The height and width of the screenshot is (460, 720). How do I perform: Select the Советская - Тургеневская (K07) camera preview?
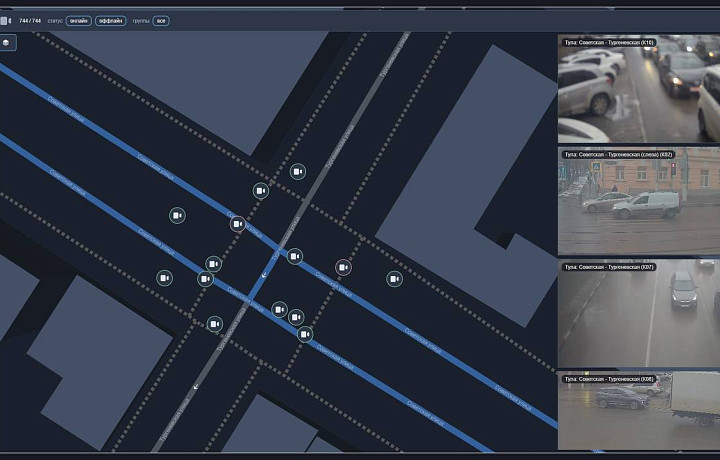click(x=638, y=314)
